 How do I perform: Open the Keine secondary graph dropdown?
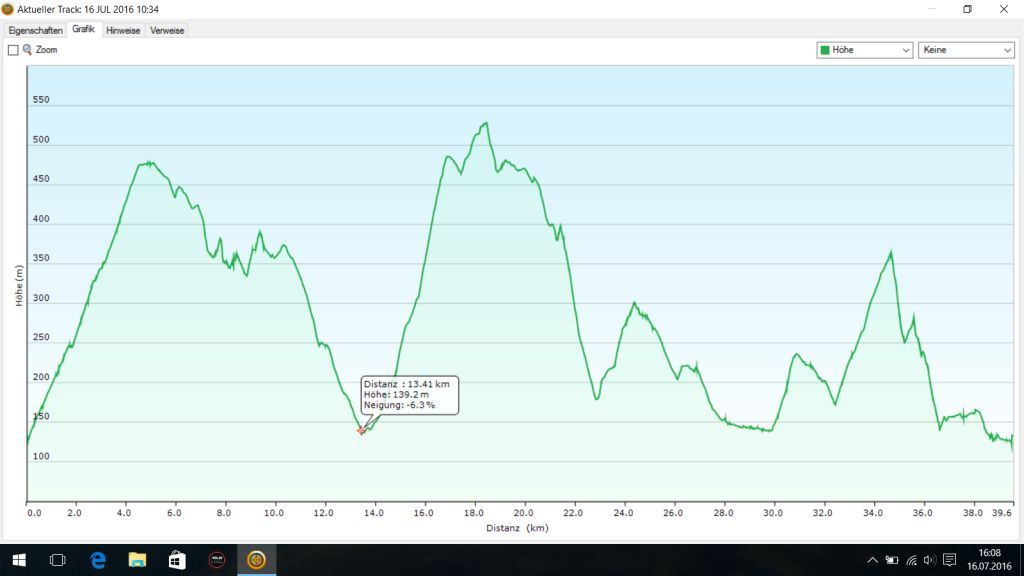tap(965, 50)
